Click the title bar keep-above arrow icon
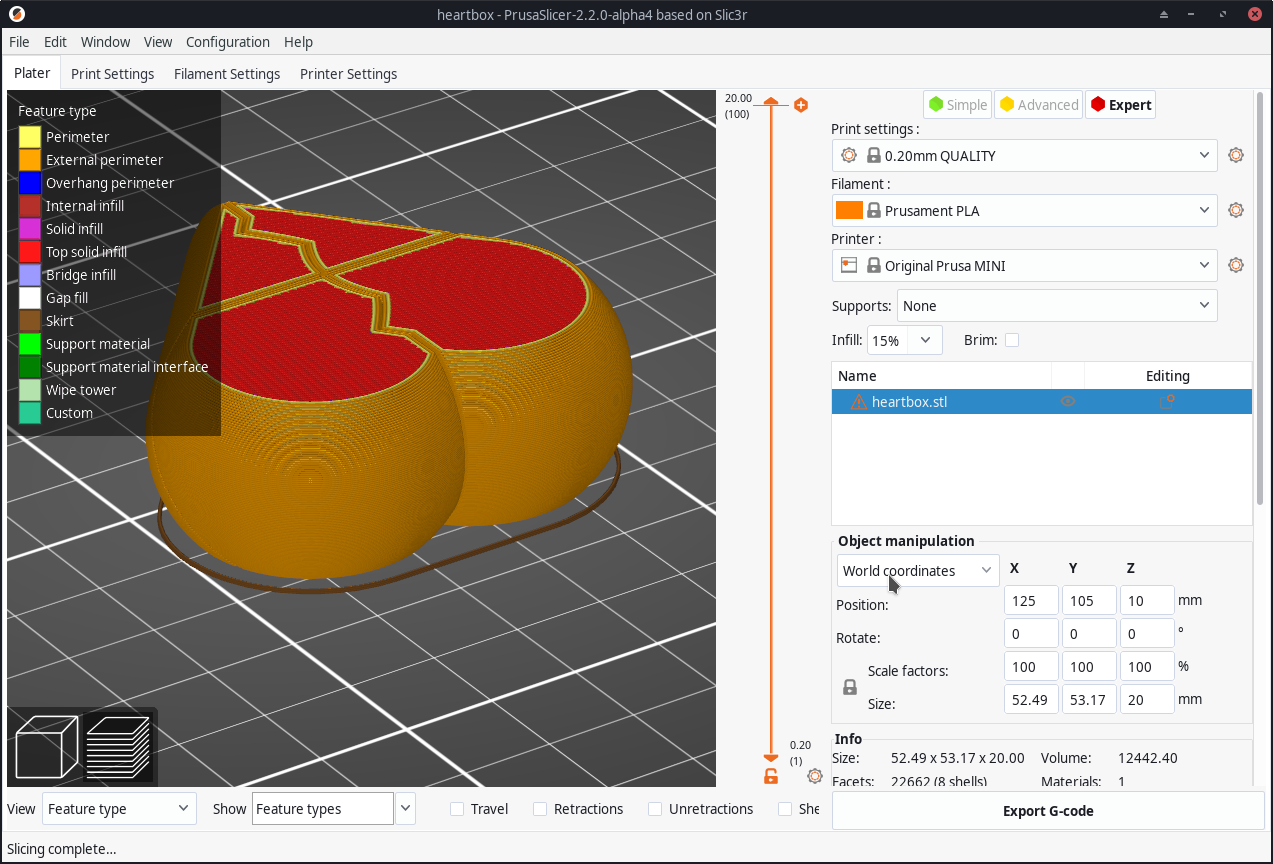This screenshot has height=864, width=1273. click(1163, 14)
